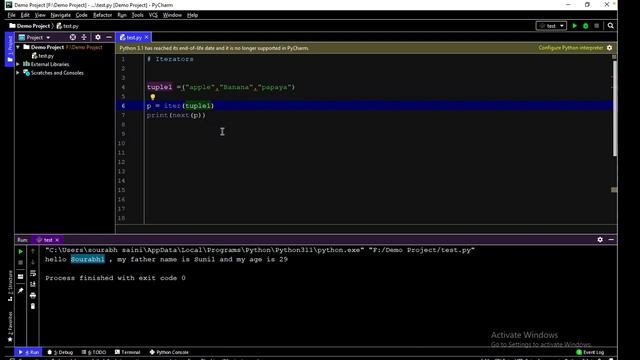Screen dimensions: 640x360
Task: Open the Code menu
Action: pyautogui.click(x=81, y=15)
